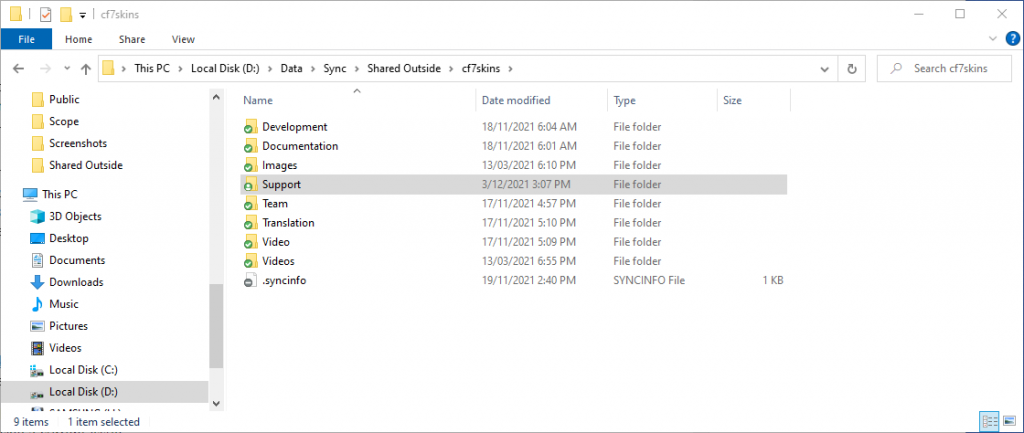Open address bar history dropdown

click(826, 69)
